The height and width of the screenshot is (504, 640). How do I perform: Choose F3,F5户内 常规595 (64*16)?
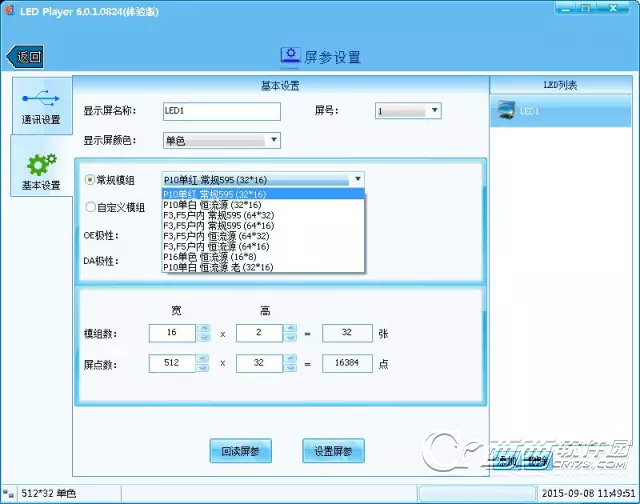tap(263, 226)
